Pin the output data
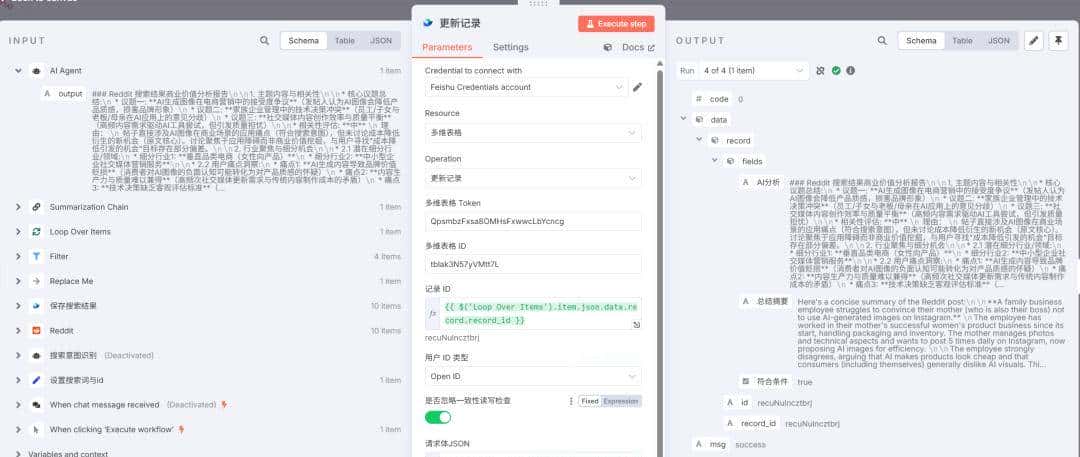1080x457 pixels. click(x=1058, y=41)
